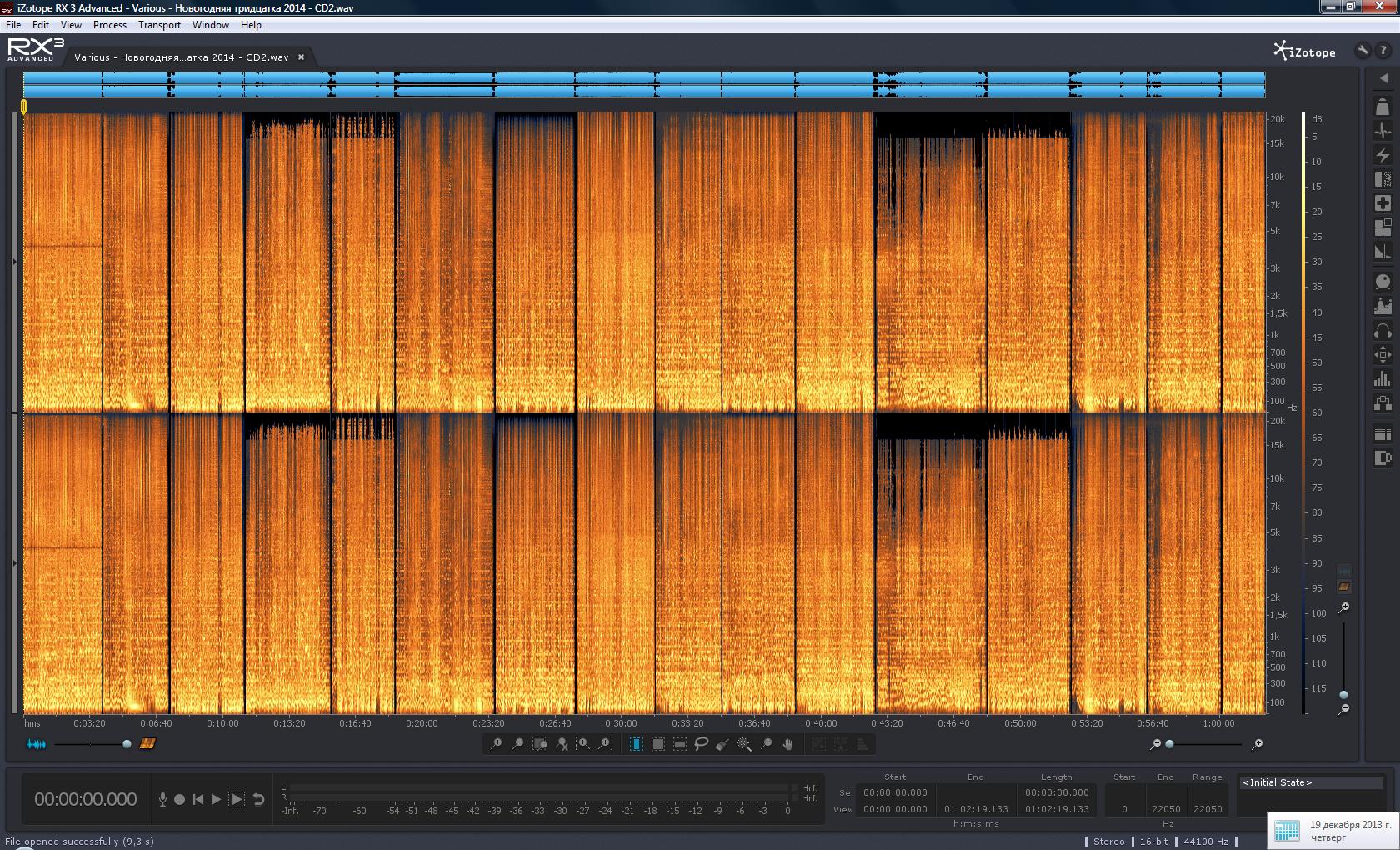The width and height of the screenshot is (1400, 850).
Task: Open the Spectral Repair plus icon
Action: coord(1382,203)
